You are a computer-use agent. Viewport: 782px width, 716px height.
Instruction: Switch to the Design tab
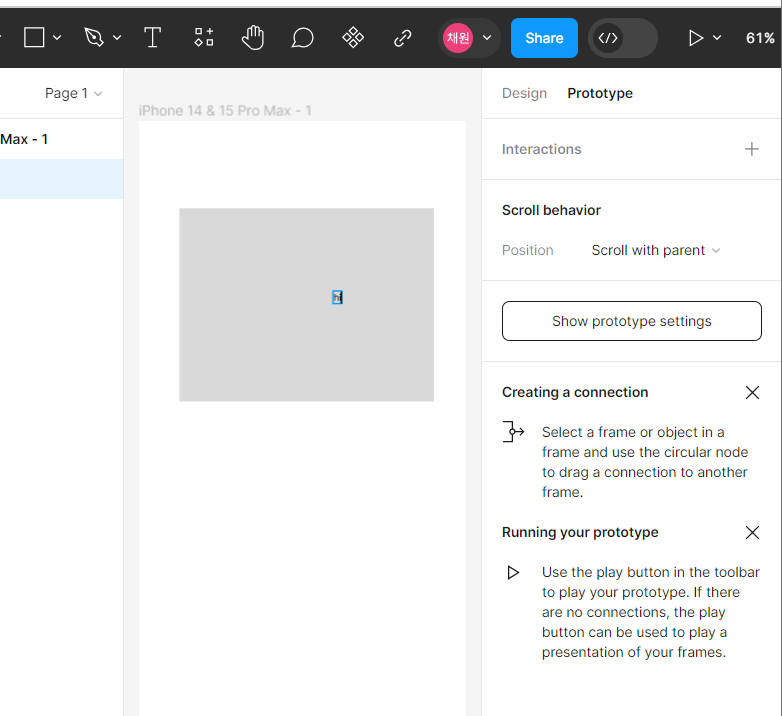coord(524,93)
